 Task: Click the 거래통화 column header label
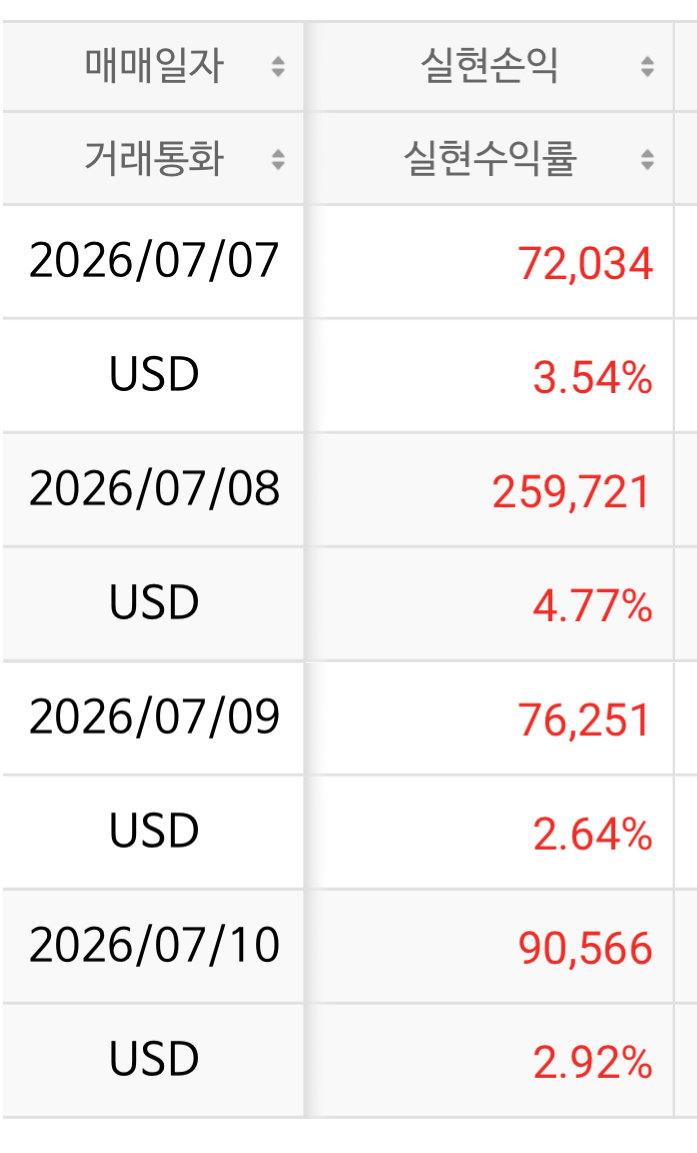154,158
